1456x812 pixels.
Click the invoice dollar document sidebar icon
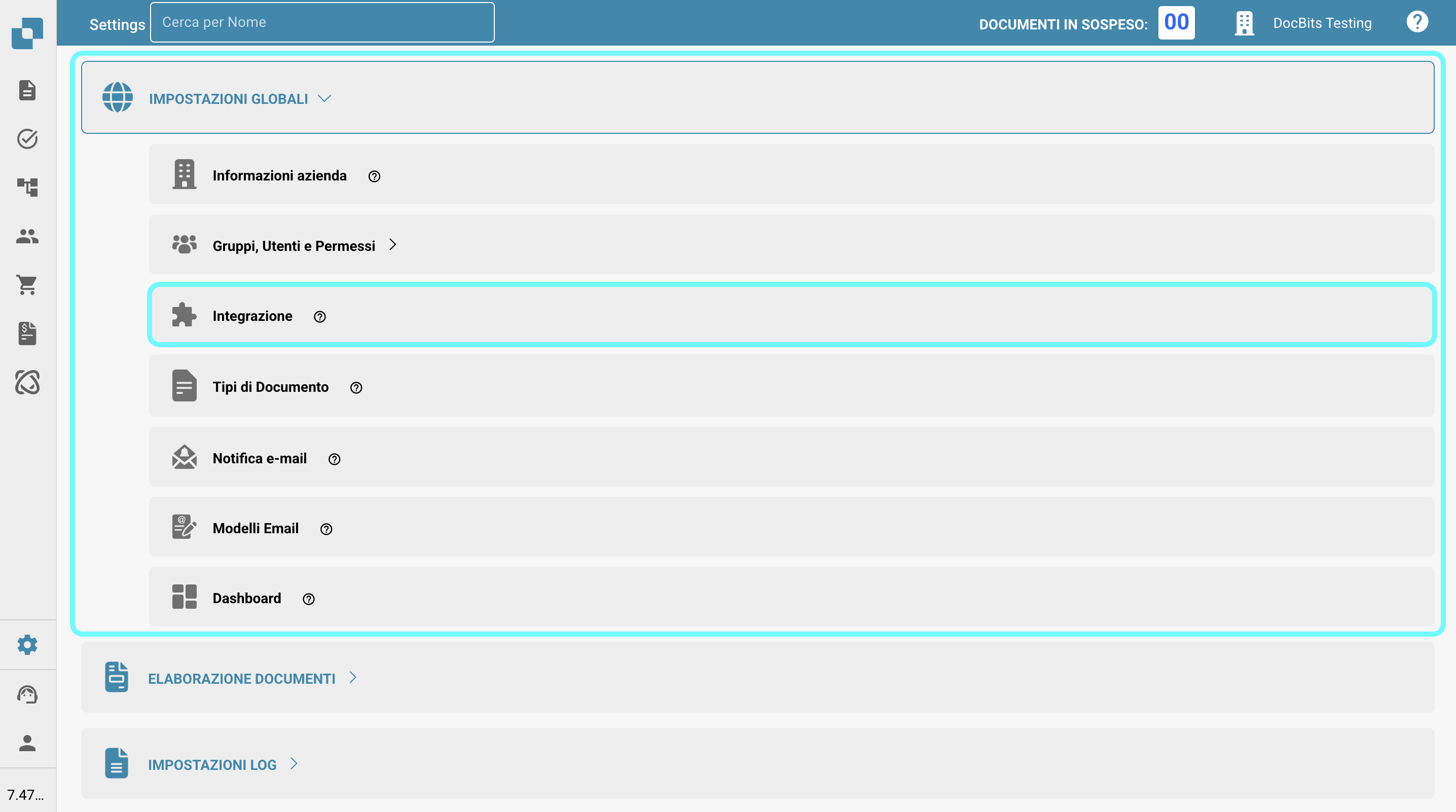27,334
